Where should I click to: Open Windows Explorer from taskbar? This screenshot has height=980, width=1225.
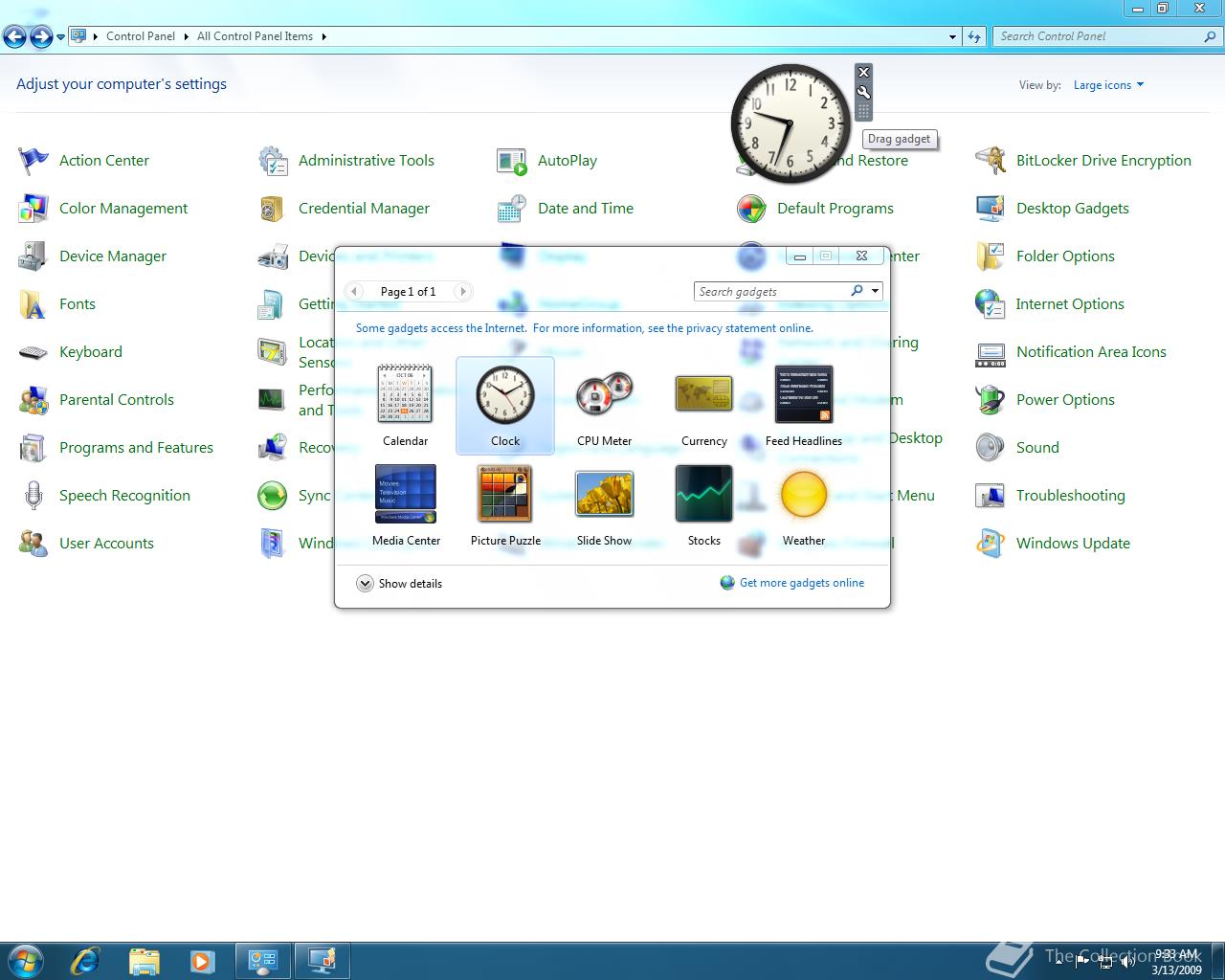(x=144, y=960)
